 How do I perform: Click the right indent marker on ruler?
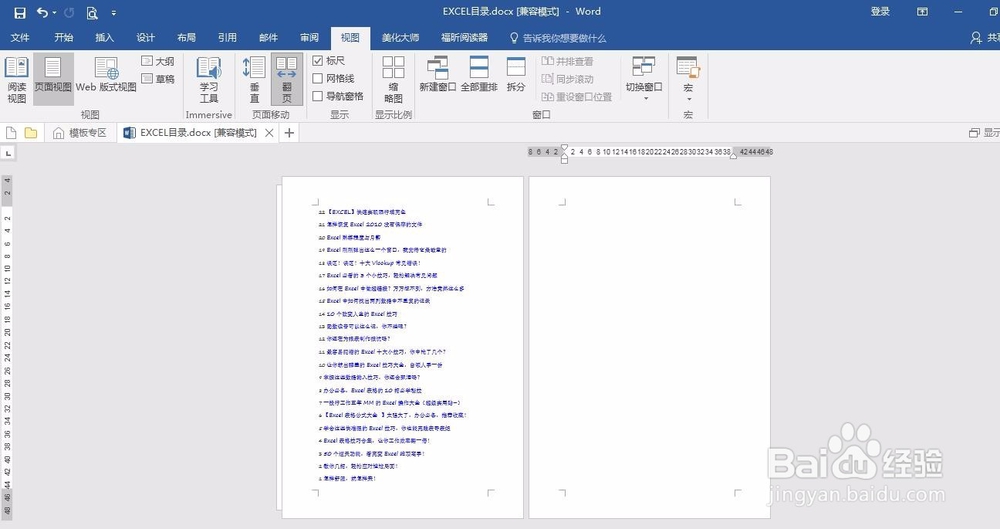[x=733, y=155]
